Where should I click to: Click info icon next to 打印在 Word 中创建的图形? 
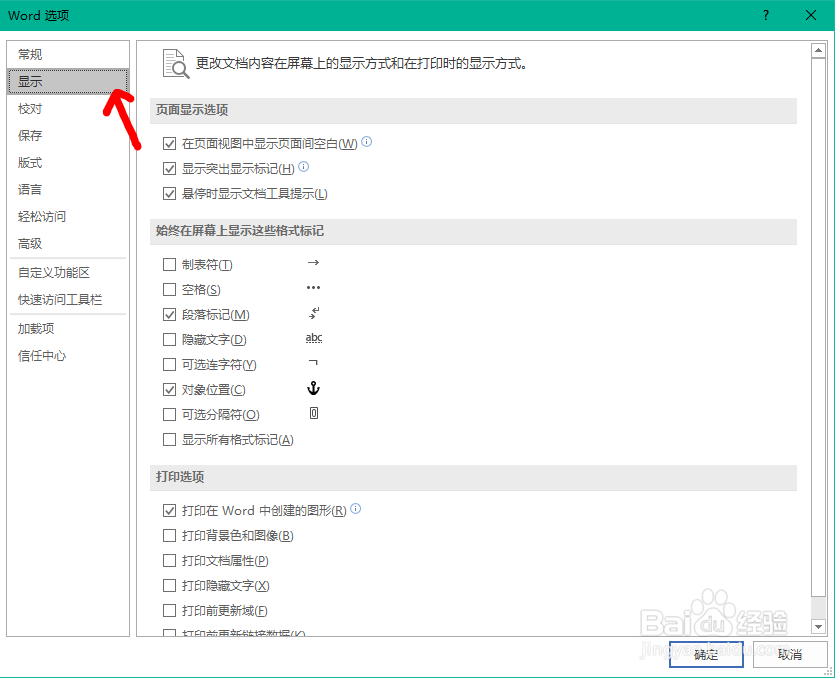click(356, 509)
